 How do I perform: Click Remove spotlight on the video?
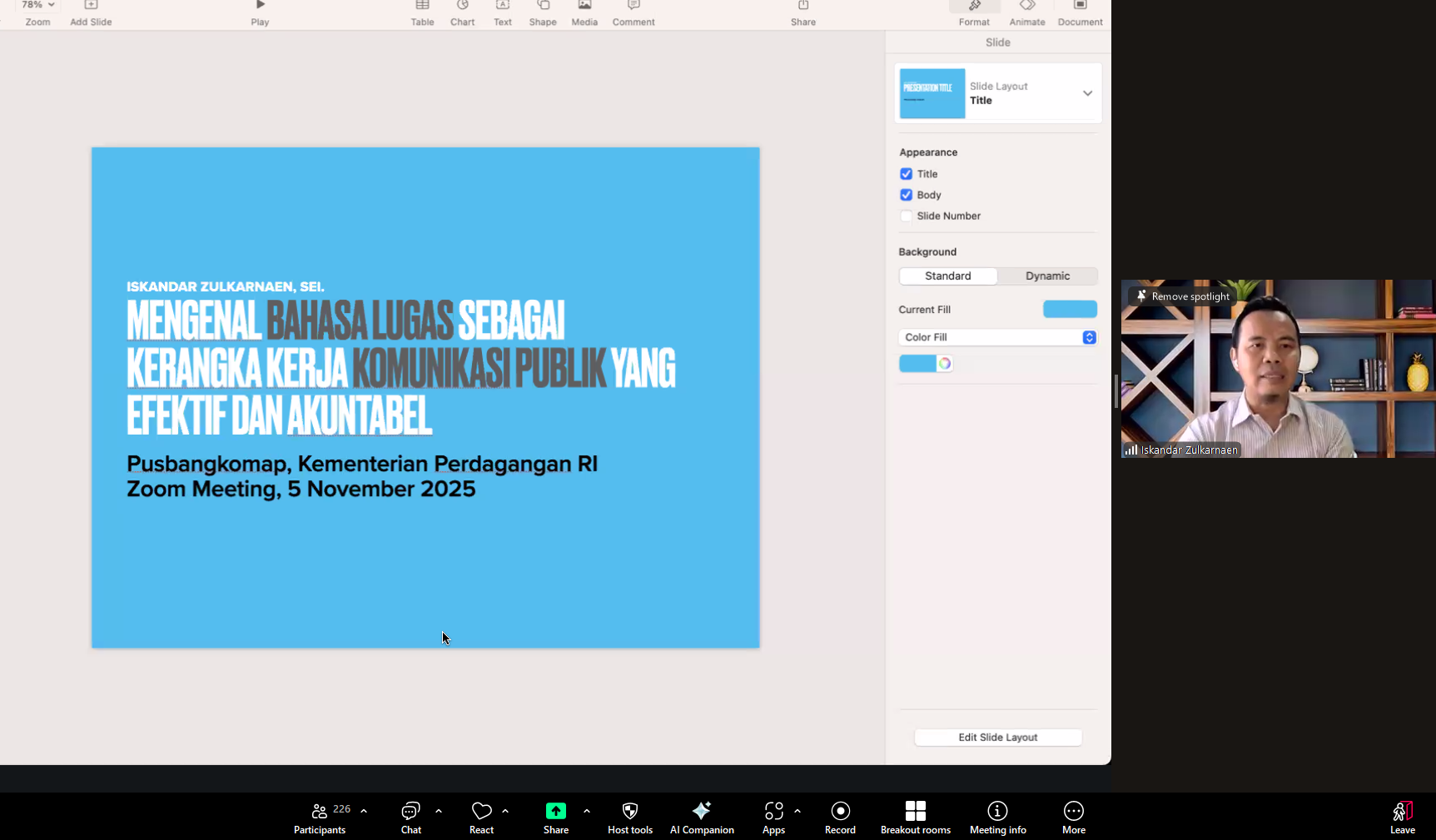click(x=1183, y=296)
